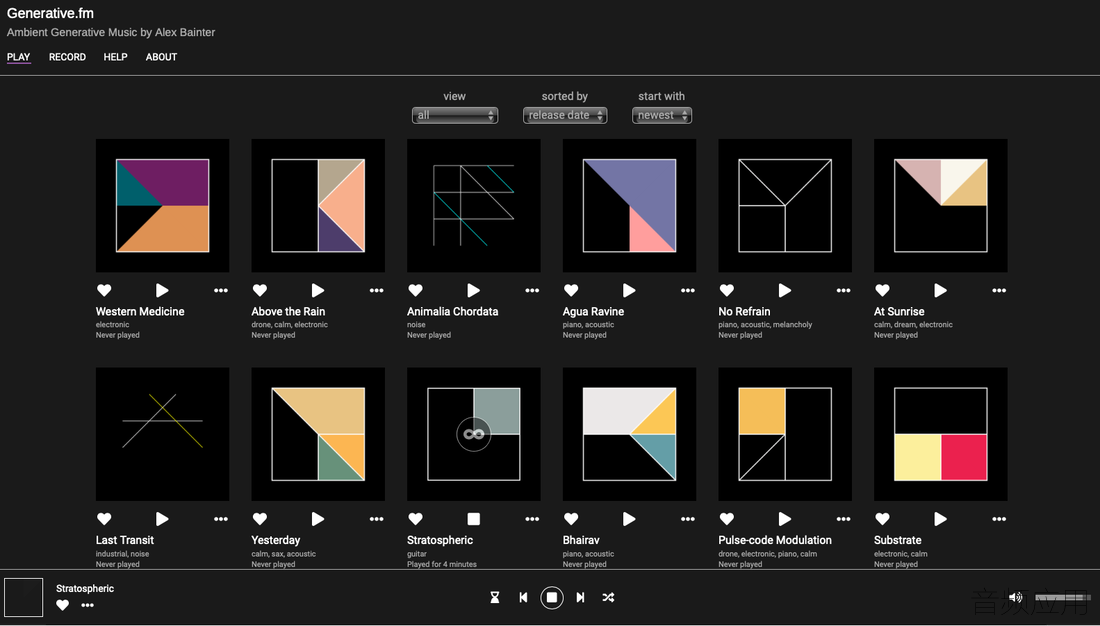Screen dimensions: 1100x626
Task: Show the Animalia Chordata options menu
Action: [532, 291]
